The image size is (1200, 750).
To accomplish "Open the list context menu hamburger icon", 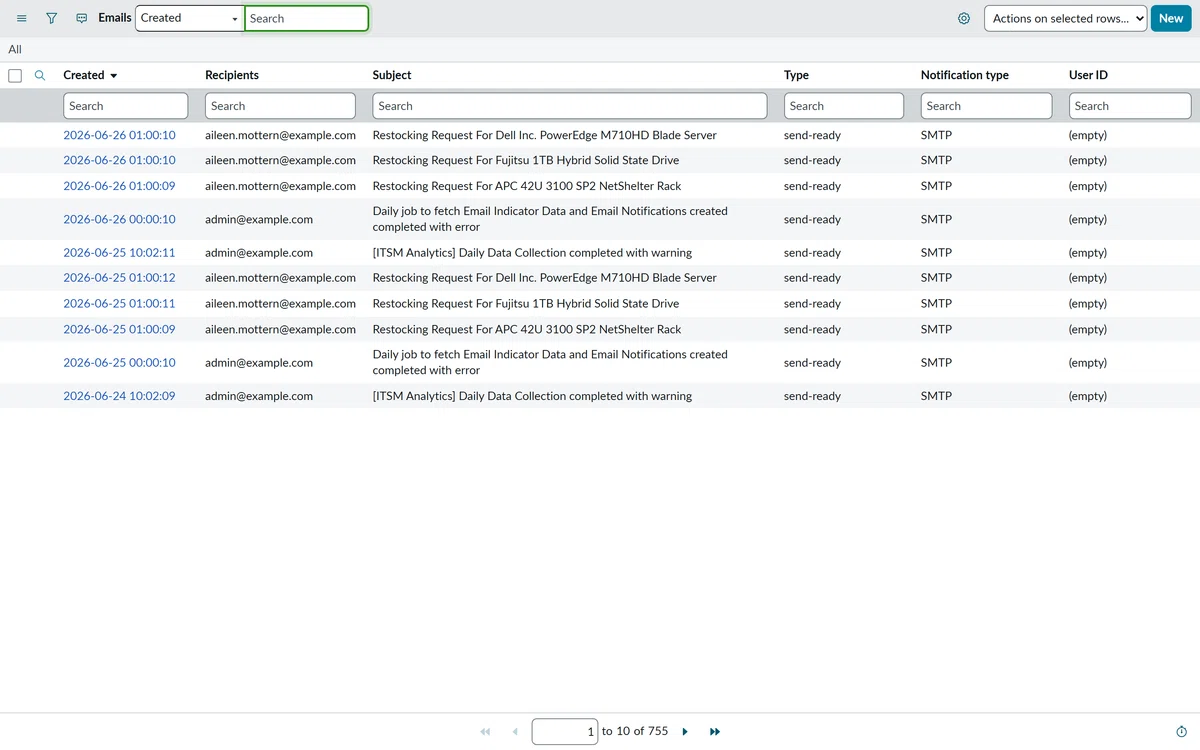I will pos(22,18).
